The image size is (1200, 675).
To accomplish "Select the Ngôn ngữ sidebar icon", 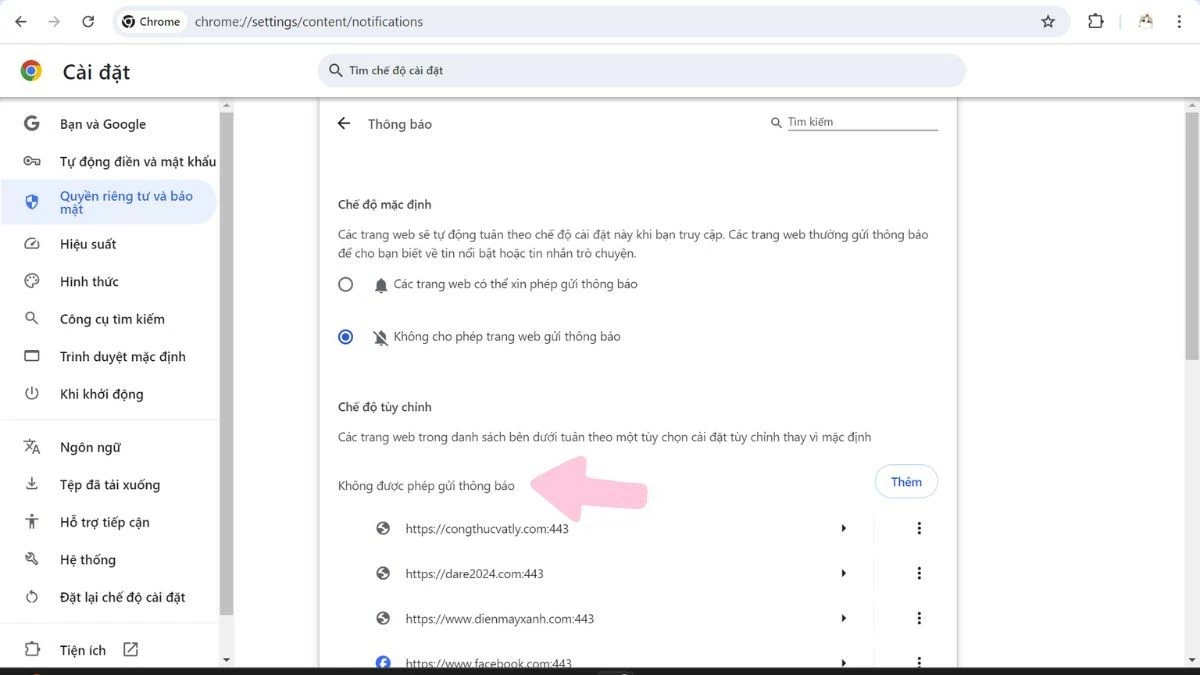I will [31, 446].
